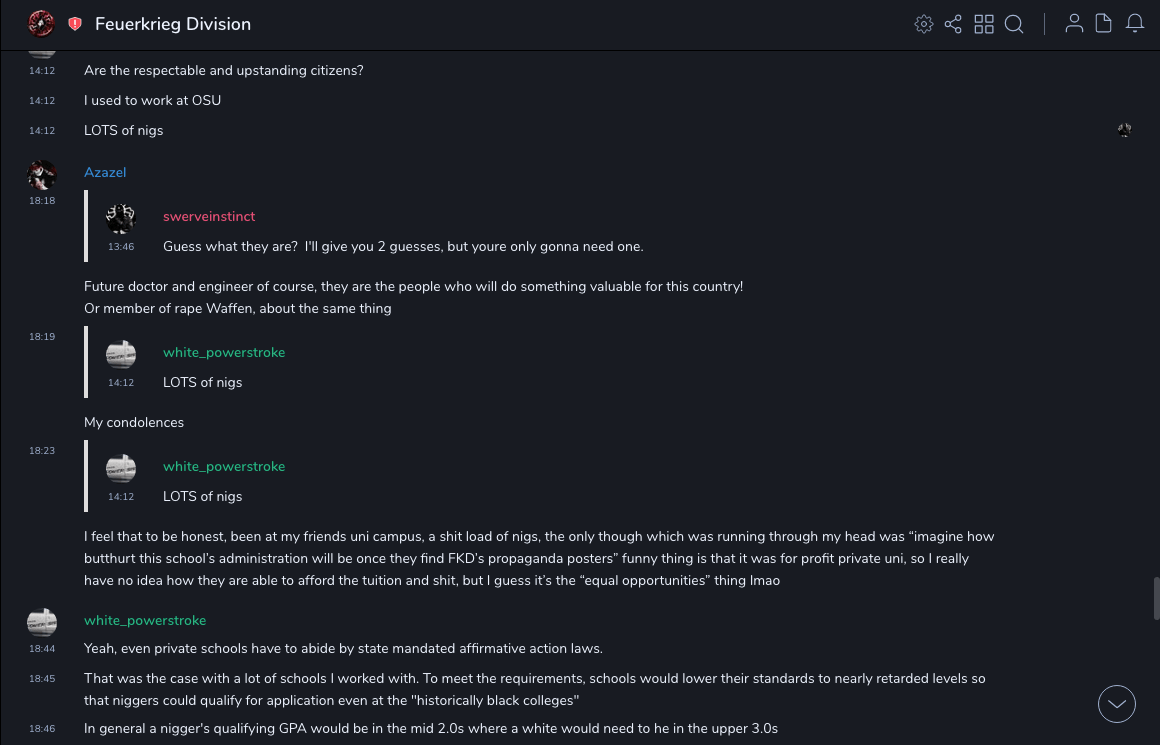Toggle notifications with the bell icon

1135,24
